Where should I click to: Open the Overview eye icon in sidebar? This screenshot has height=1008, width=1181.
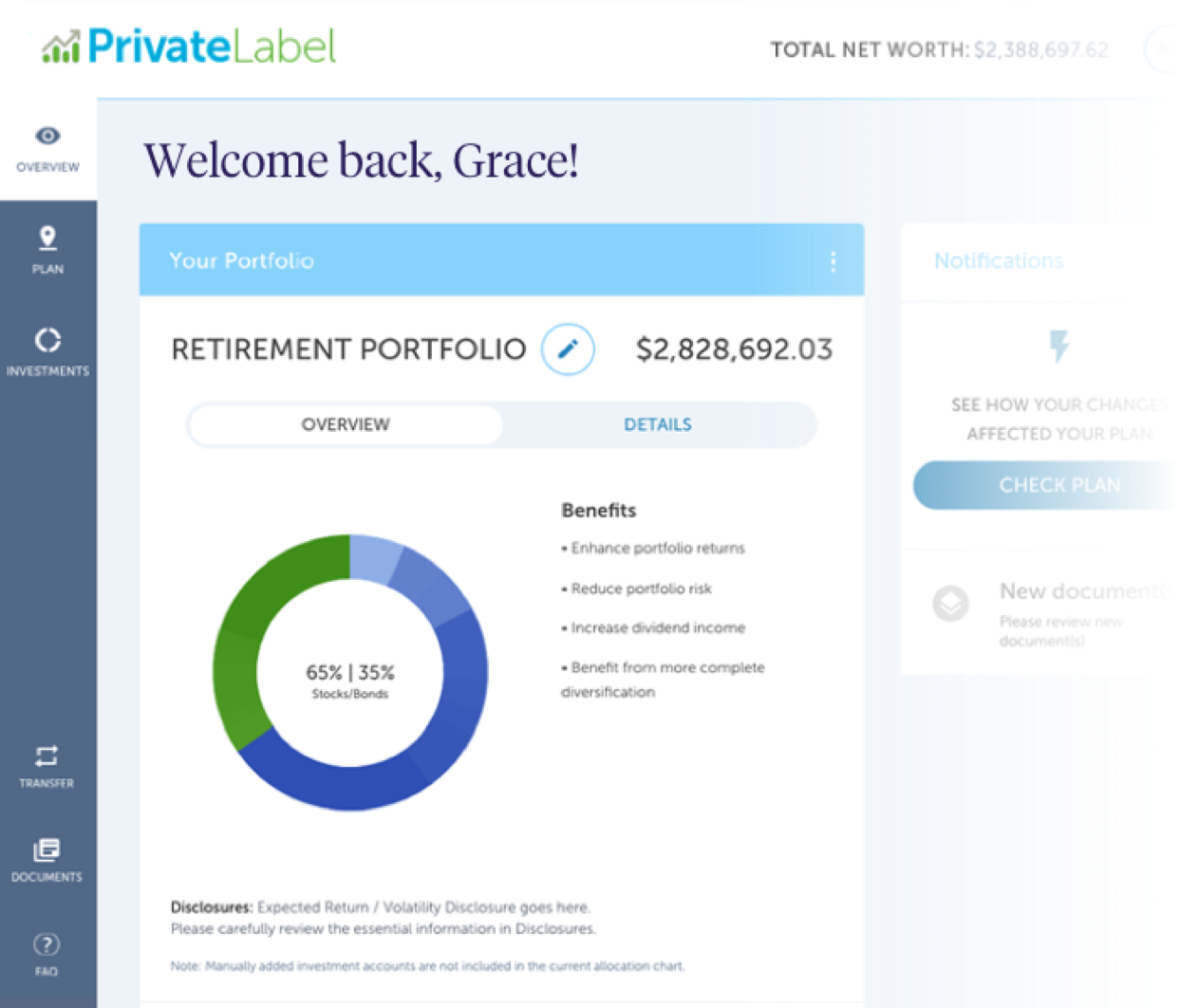pos(47,136)
